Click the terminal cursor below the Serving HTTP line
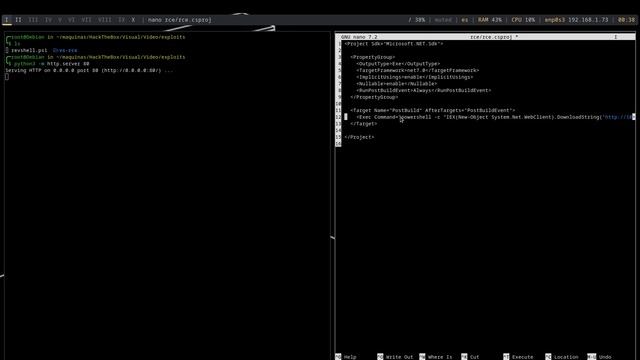The height and width of the screenshot is (360, 640). pos(7,77)
